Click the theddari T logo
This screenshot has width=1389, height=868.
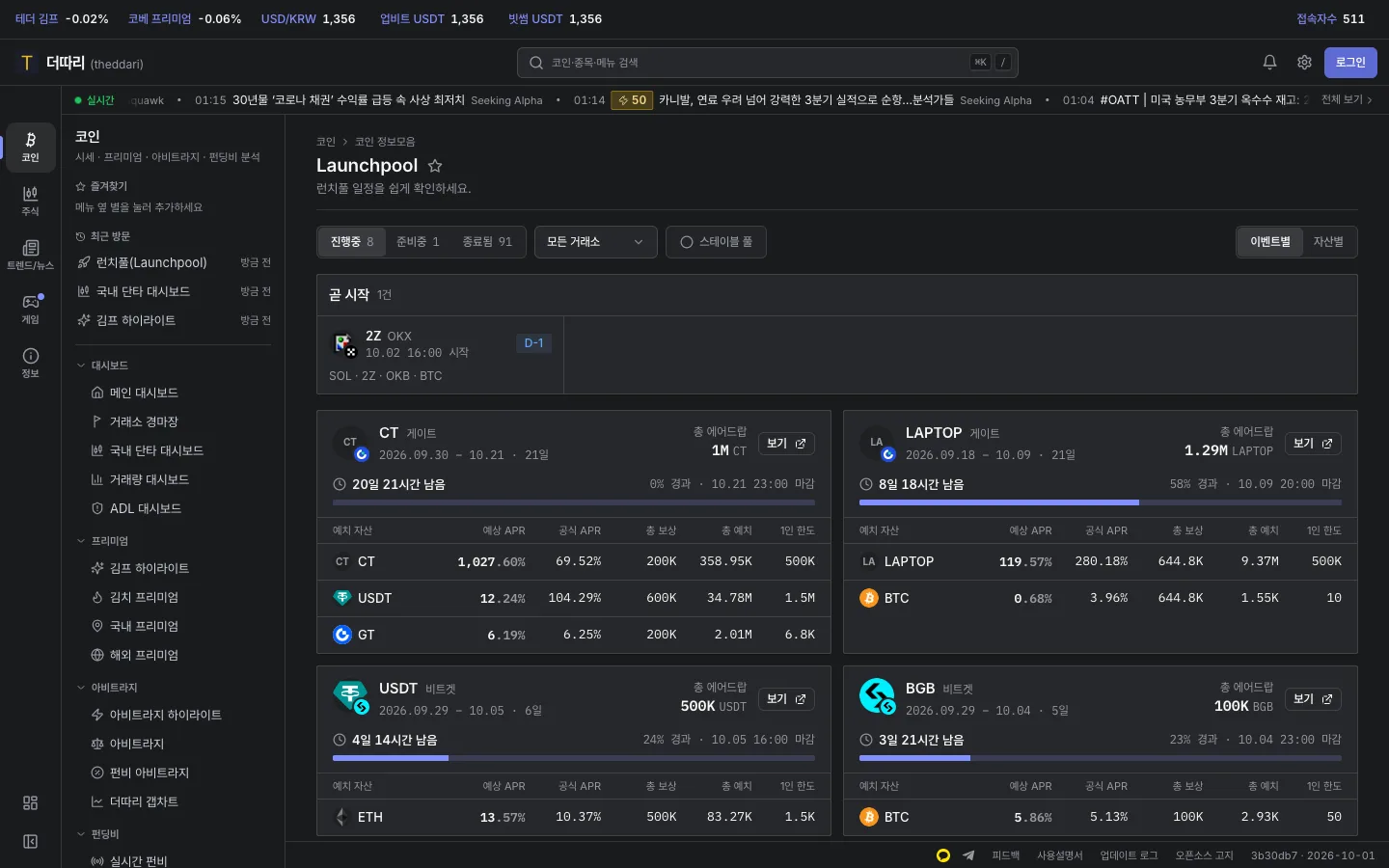tap(27, 63)
